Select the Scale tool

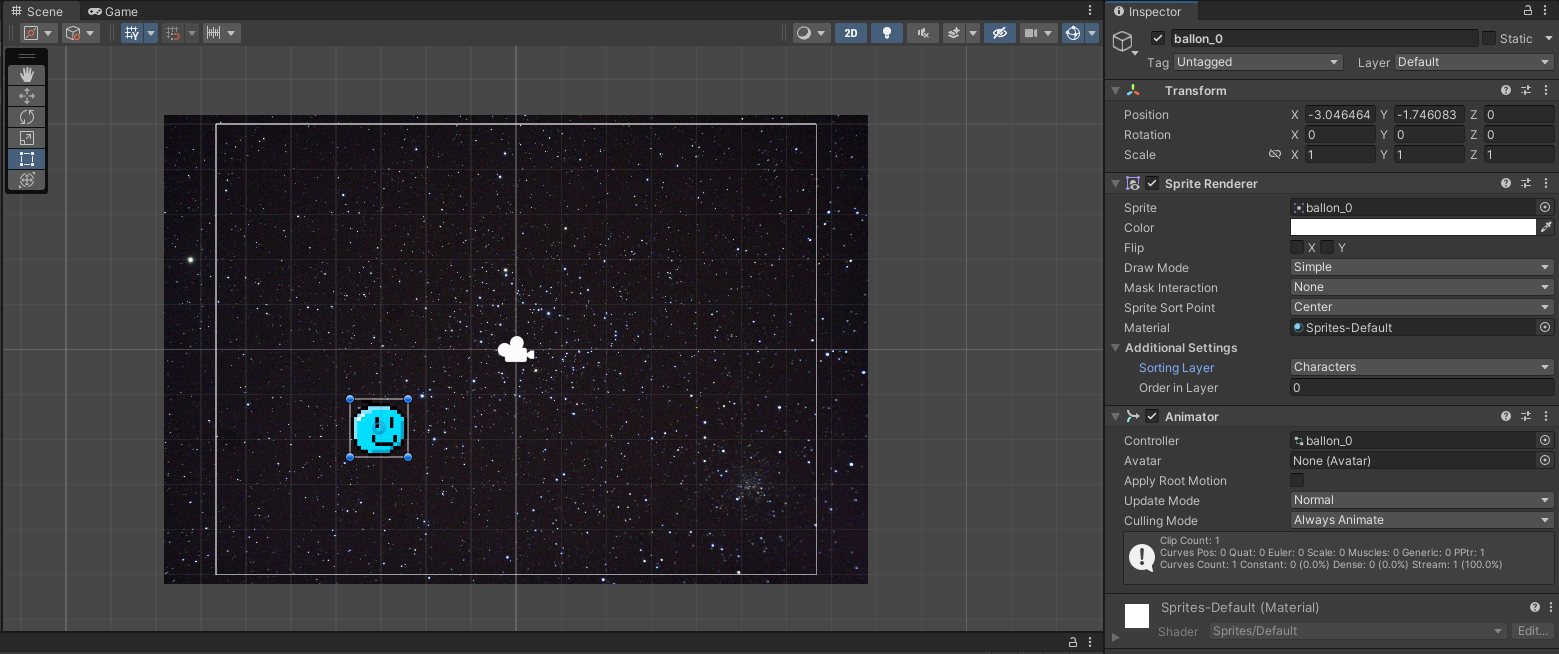click(x=27, y=138)
